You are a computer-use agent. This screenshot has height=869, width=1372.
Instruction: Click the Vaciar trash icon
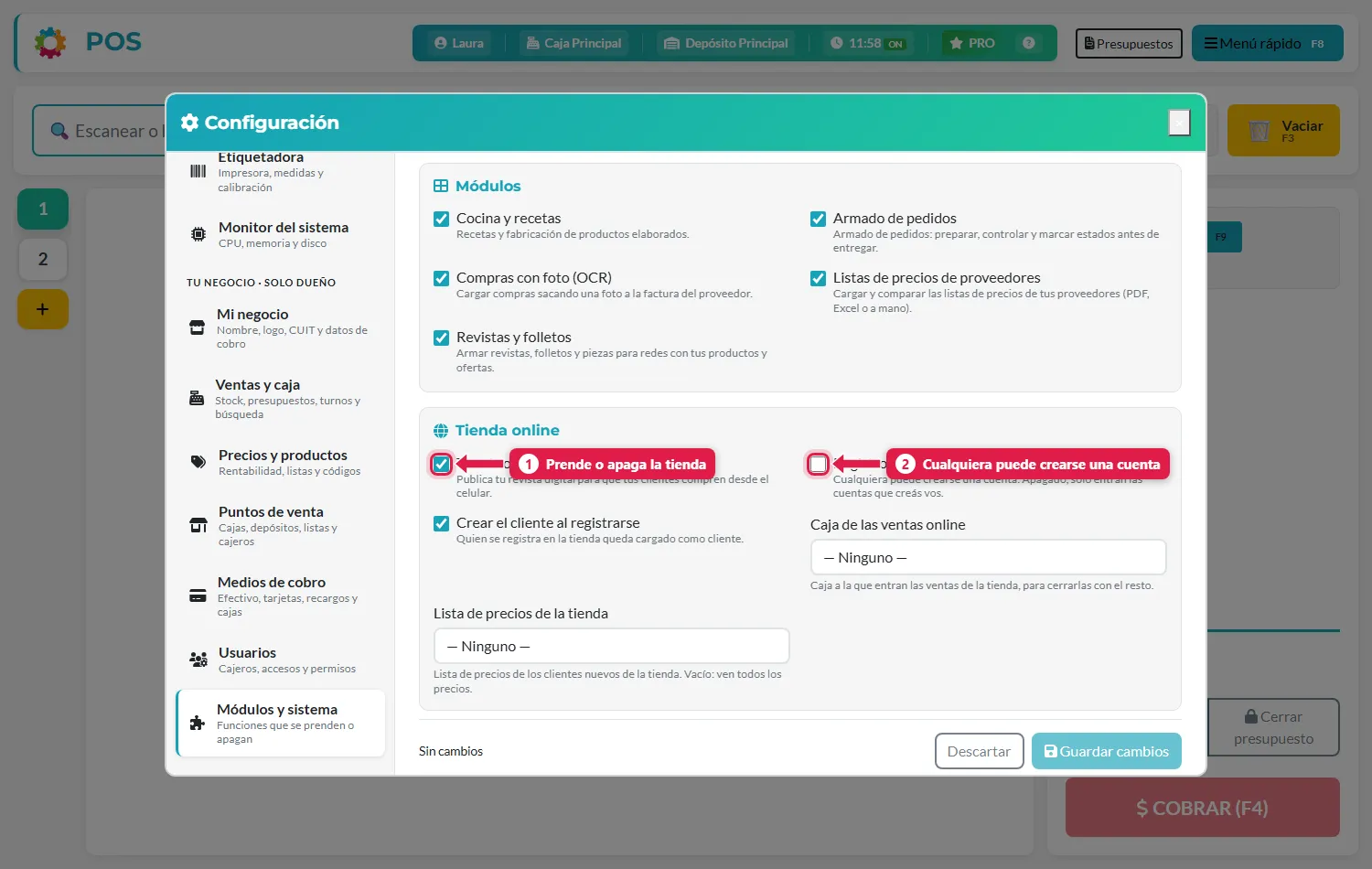pyautogui.click(x=1259, y=131)
